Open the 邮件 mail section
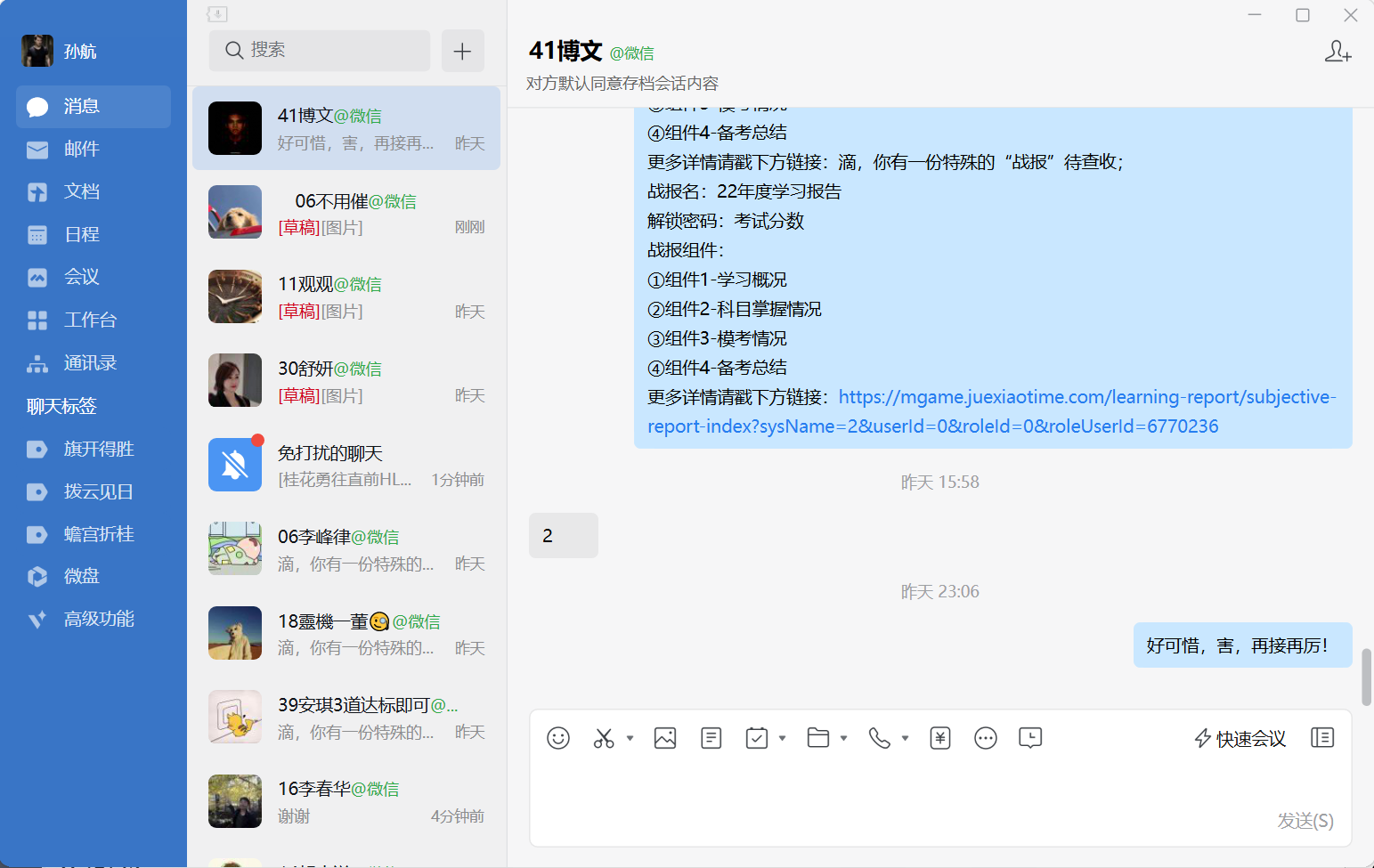 pyautogui.click(x=93, y=150)
